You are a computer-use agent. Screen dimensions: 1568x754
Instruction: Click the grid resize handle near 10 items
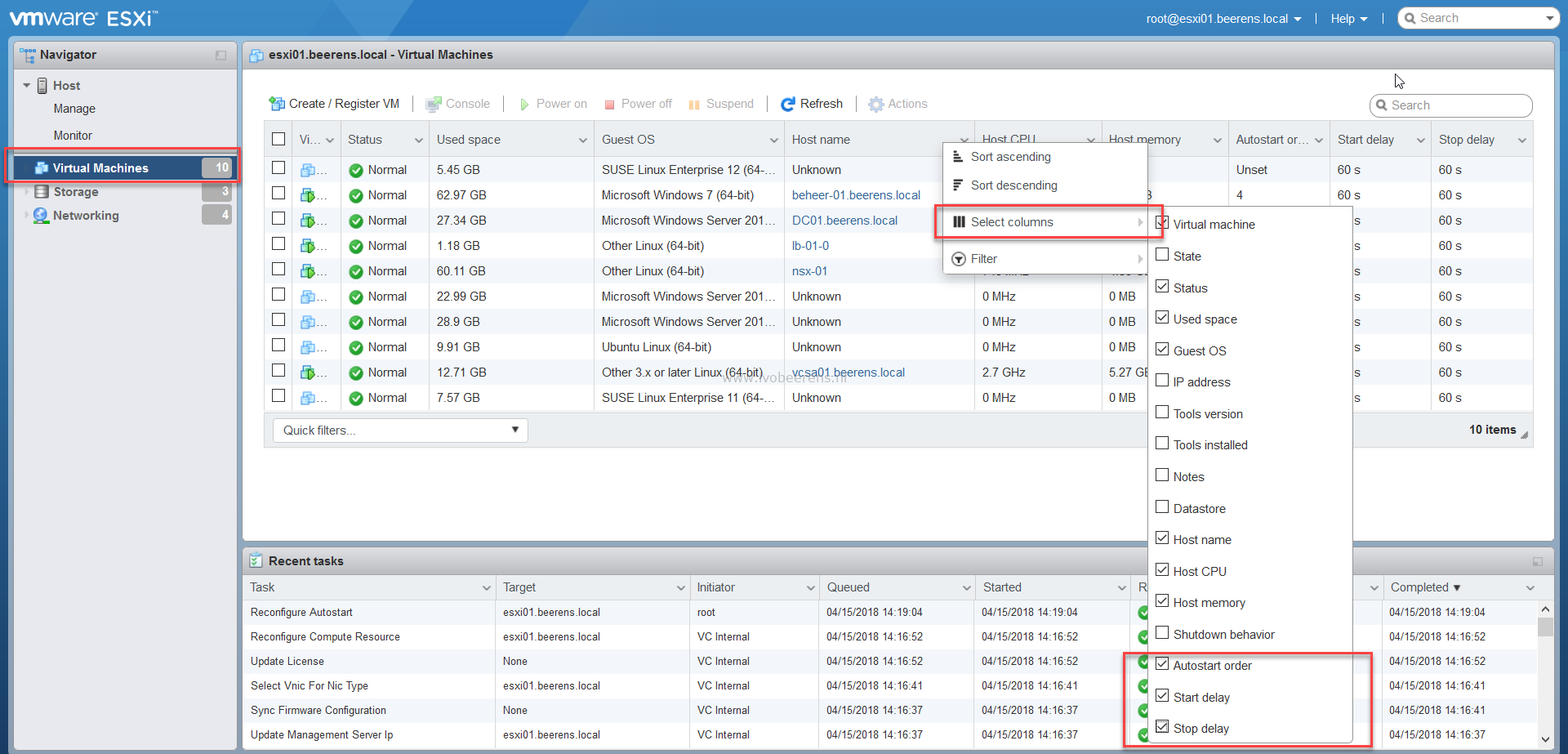(1525, 435)
